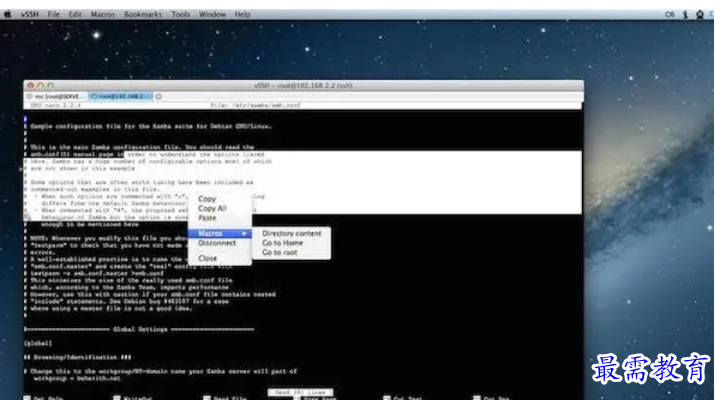Click the Global Settings header line
The width and height of the screenshot is (716, 400).
click(x=139, y=329)
